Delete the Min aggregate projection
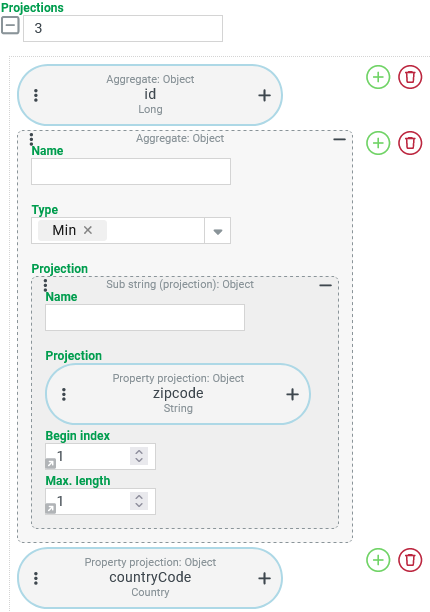430x612 pixels. (x=410, y=143)
